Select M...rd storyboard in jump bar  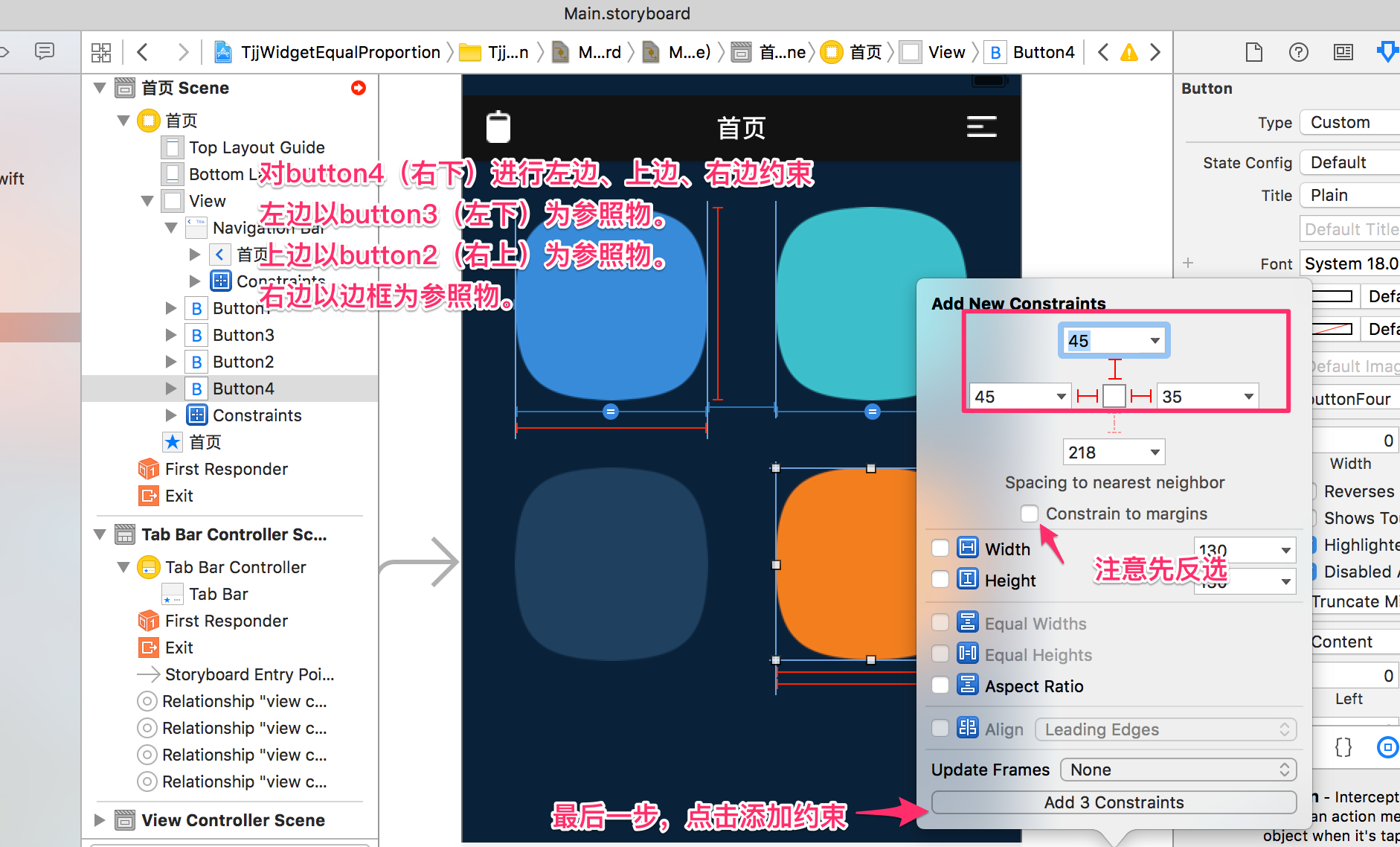click(x=587, y=52)
